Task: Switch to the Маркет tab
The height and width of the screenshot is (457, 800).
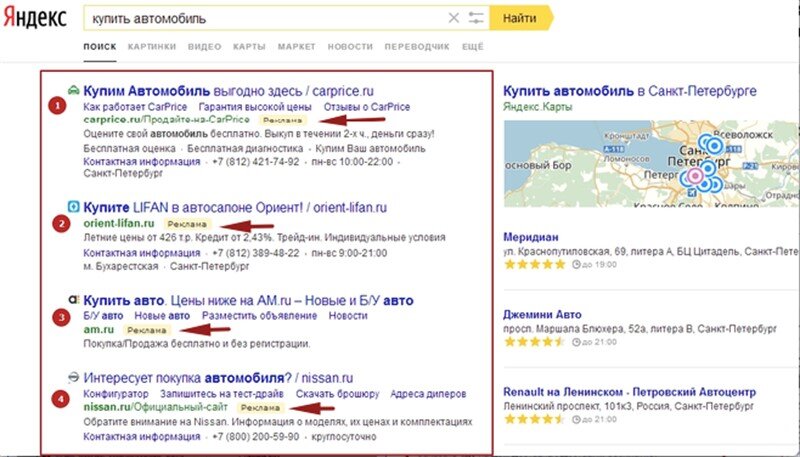Action: 297,46
